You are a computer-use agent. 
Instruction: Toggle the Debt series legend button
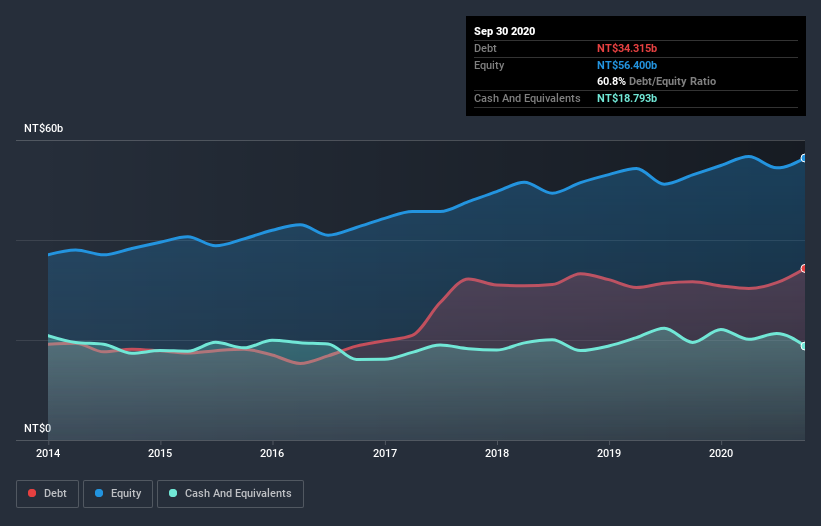coord(48,494)
